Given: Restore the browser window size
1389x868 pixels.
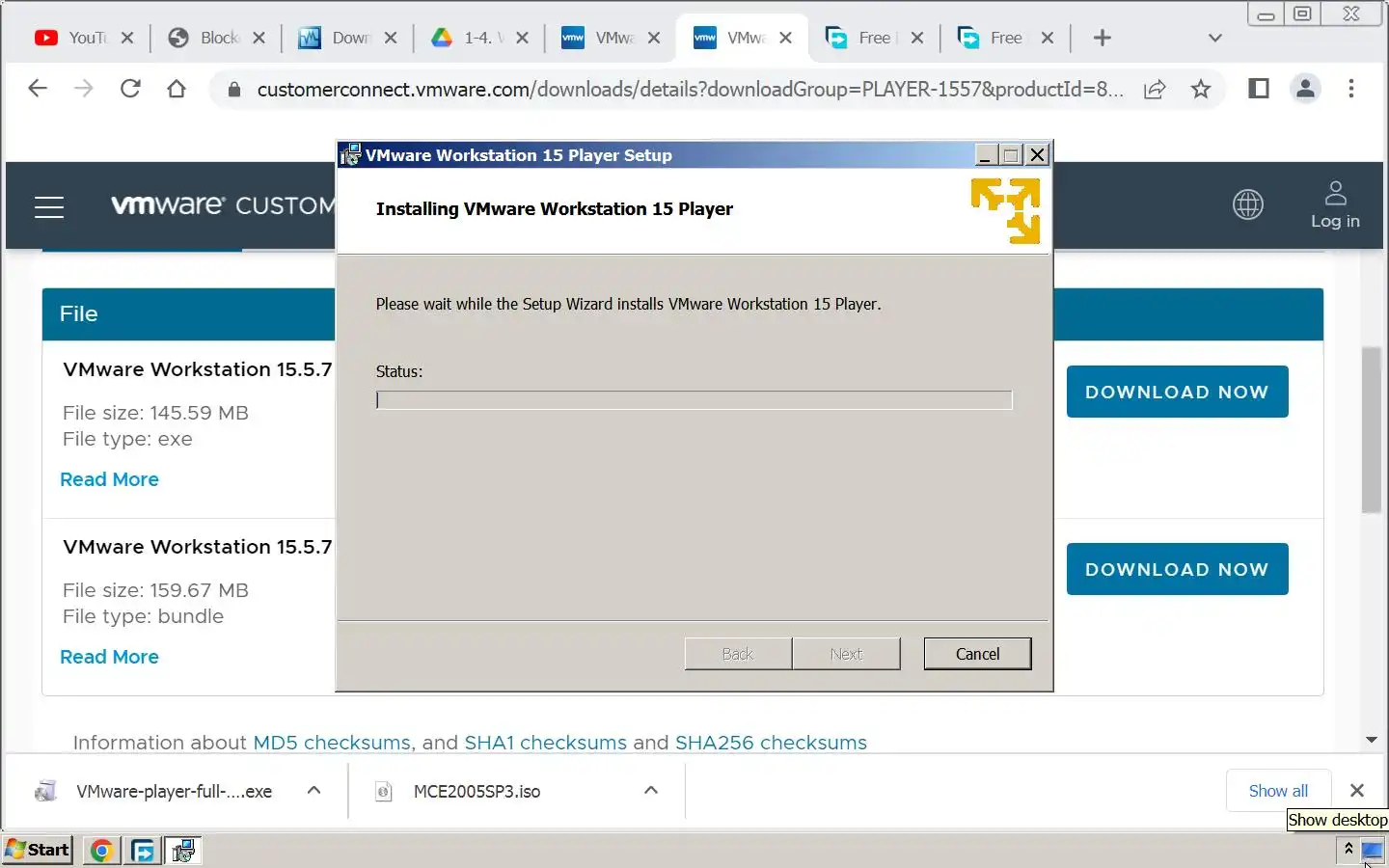Looking at the screenshot, I should (x=1302, y=14).
